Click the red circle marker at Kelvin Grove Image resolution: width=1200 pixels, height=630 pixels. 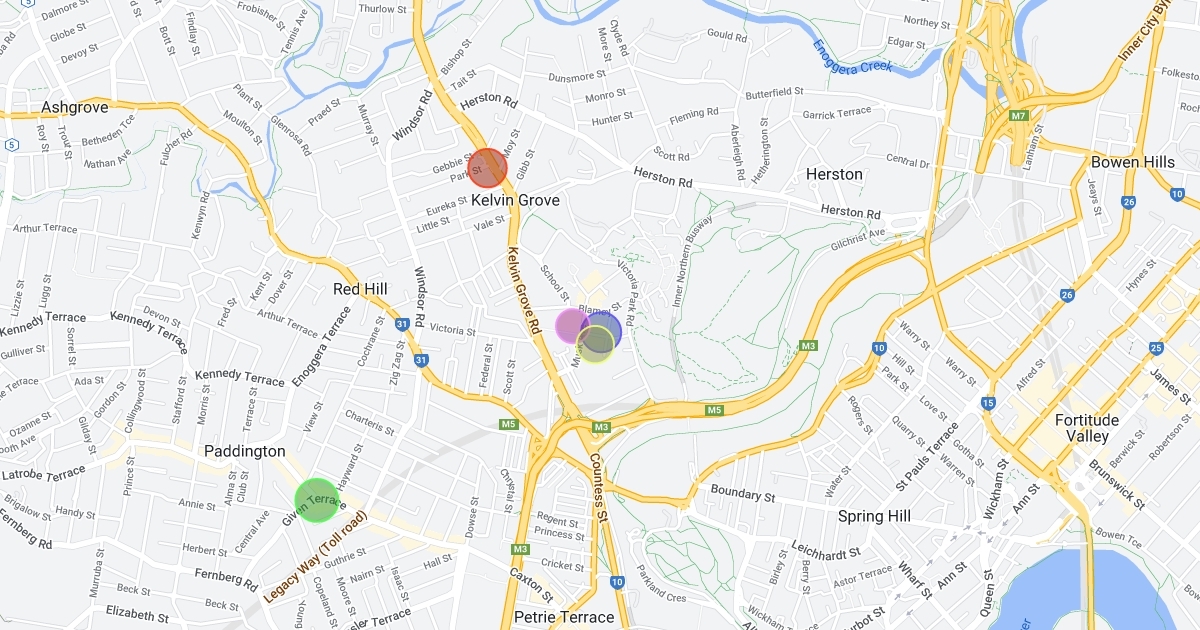[488, 168]
